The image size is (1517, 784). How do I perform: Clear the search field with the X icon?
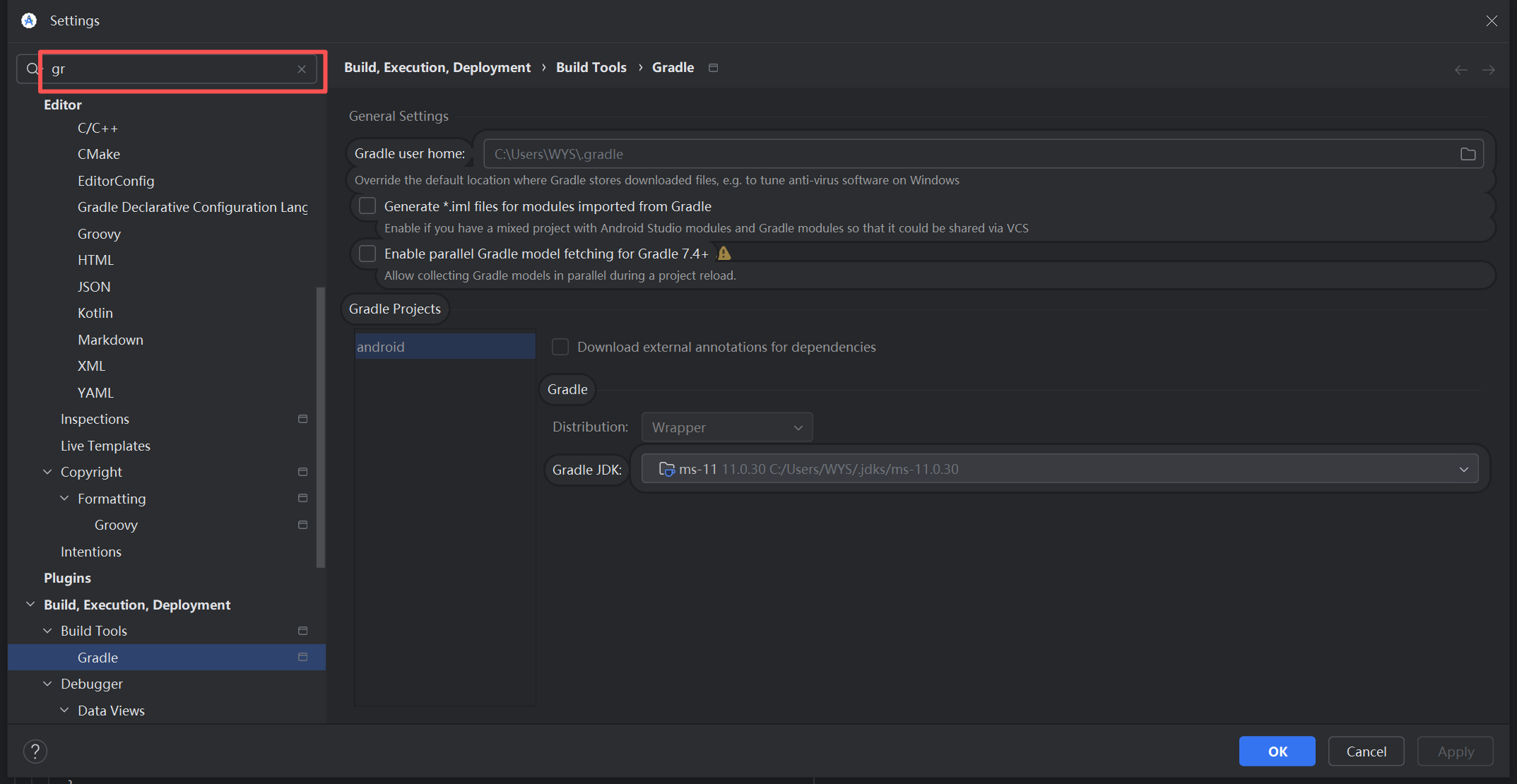click(302, 69)
